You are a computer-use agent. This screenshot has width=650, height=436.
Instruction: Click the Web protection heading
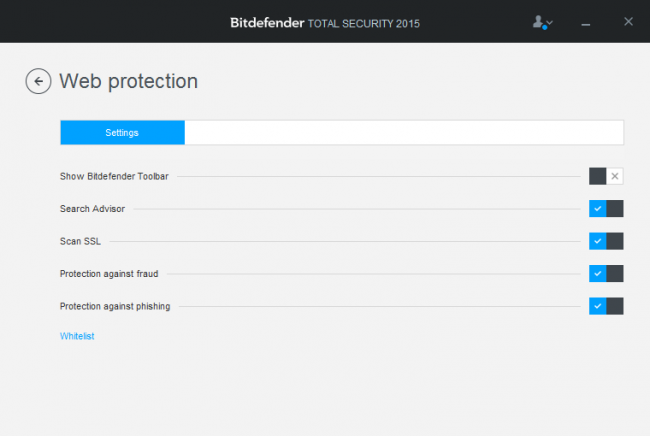pos(129,81)
